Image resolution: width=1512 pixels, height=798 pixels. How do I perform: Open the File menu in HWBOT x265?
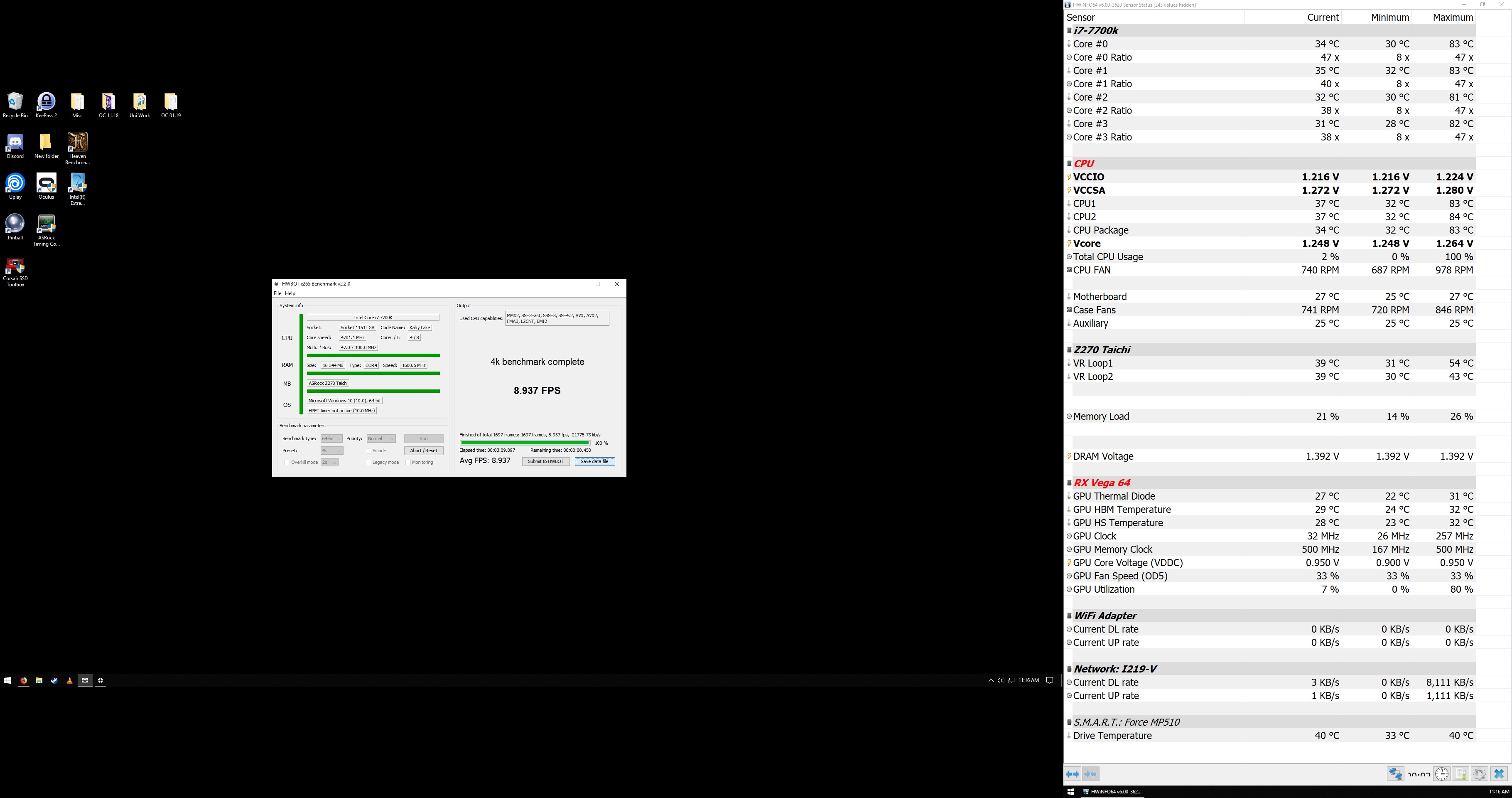277,293
